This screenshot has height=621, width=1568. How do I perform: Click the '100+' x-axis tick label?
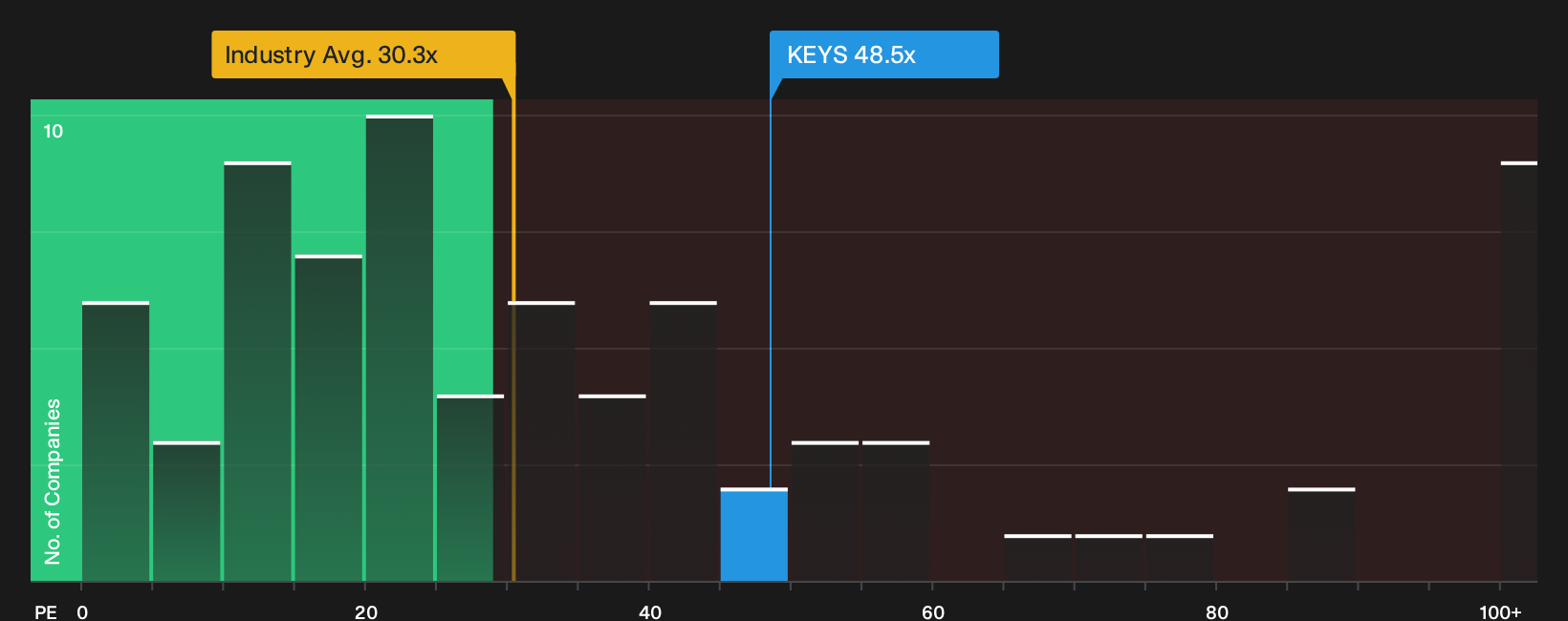[x=1500, y=611]
